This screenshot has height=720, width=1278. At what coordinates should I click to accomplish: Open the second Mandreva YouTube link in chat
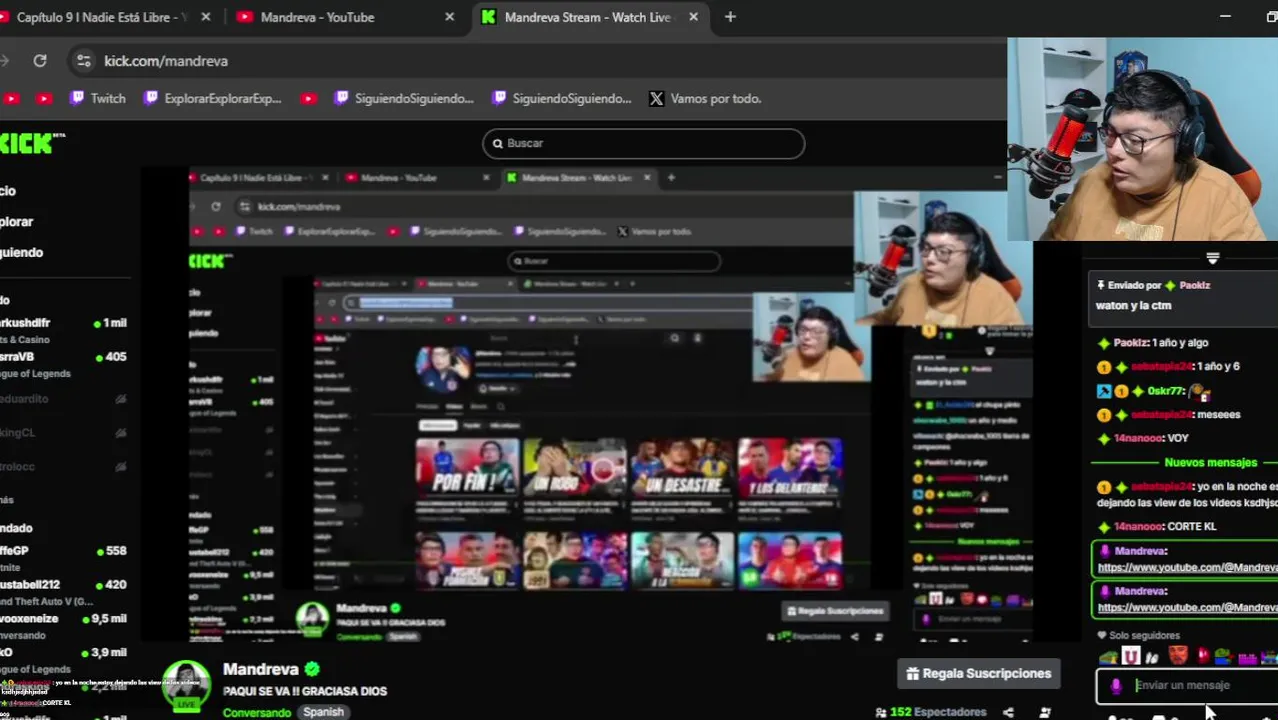pyautogui.click(x=1187, y=607)
